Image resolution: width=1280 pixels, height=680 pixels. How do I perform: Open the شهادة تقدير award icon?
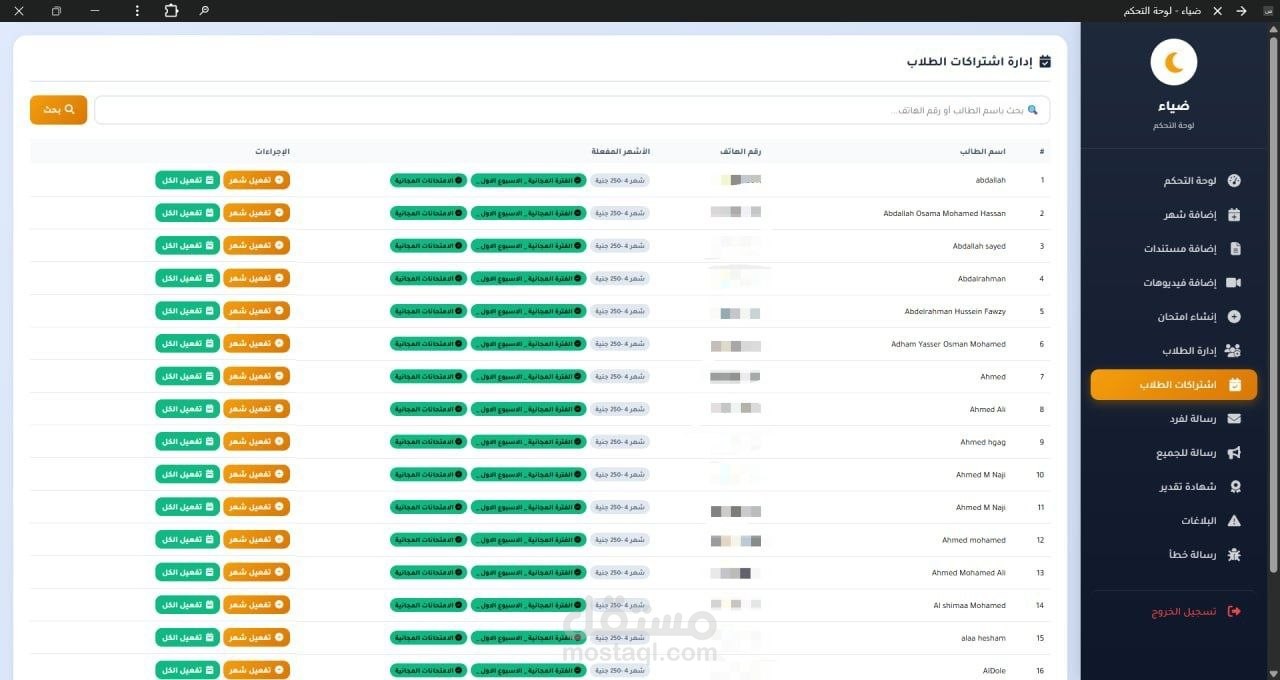[x=1234, y=487]
